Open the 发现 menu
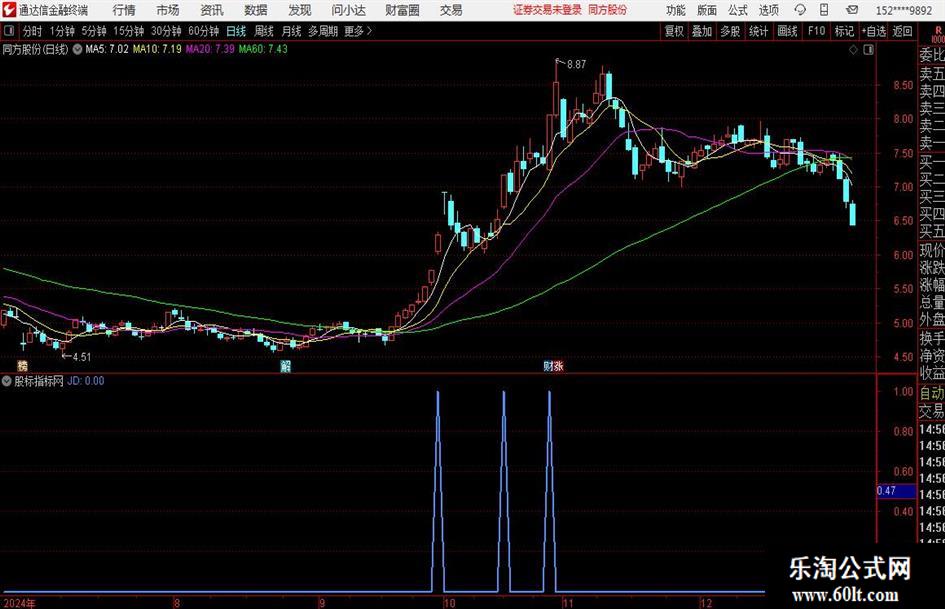 click(x=300, y=10)
